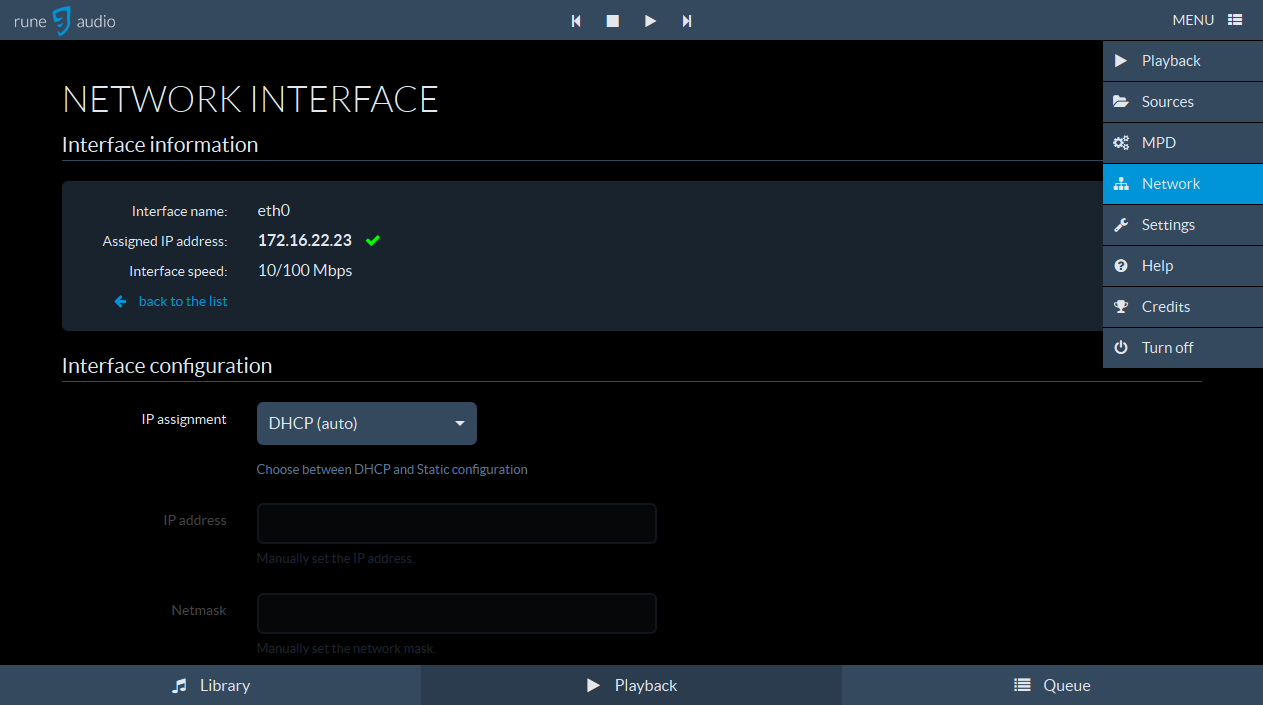Click the '10/100 Mbps' speed value
1263x705 pixels.
pos(305,271)
